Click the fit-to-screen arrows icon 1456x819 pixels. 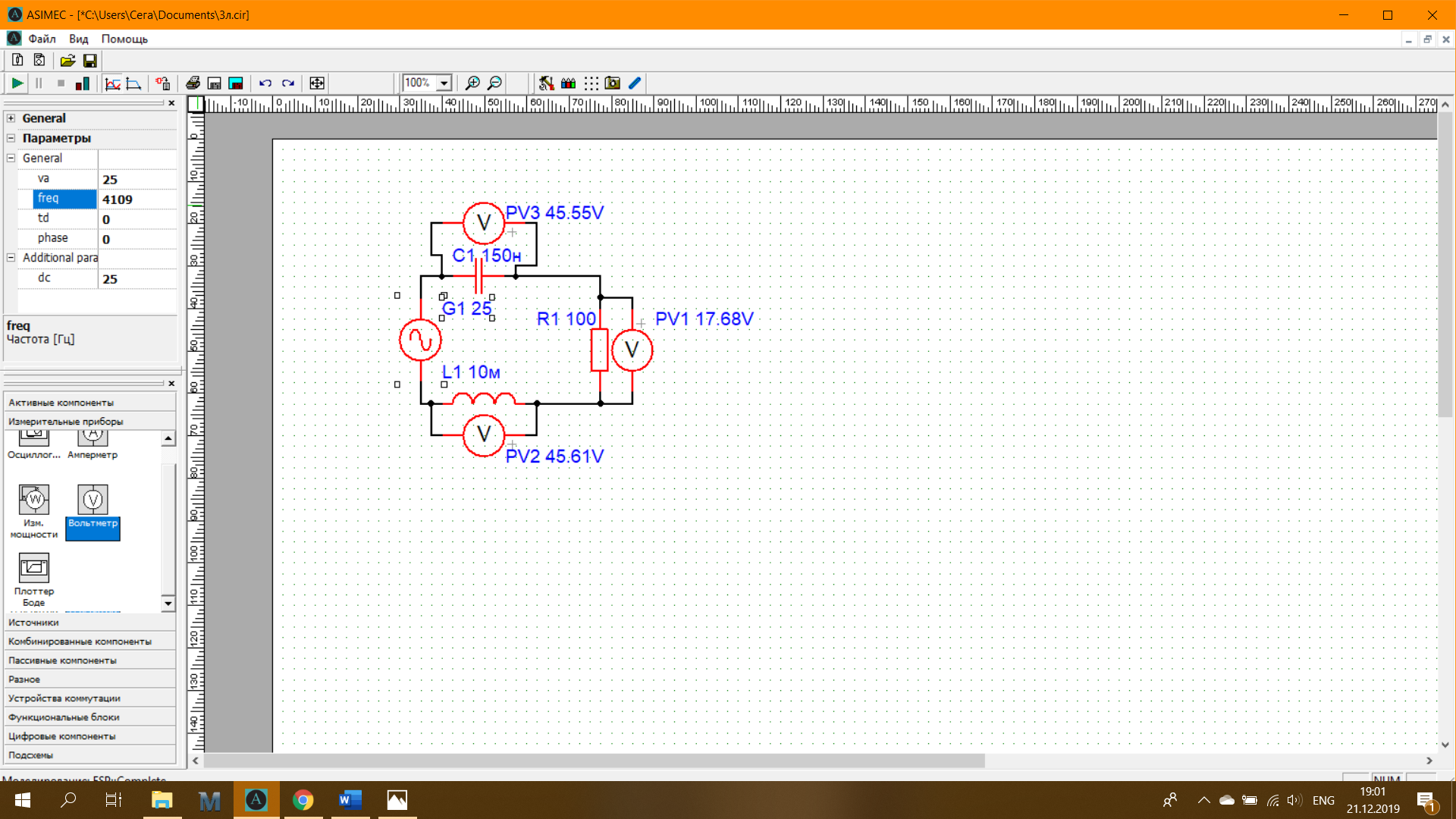tap(317, 83)
